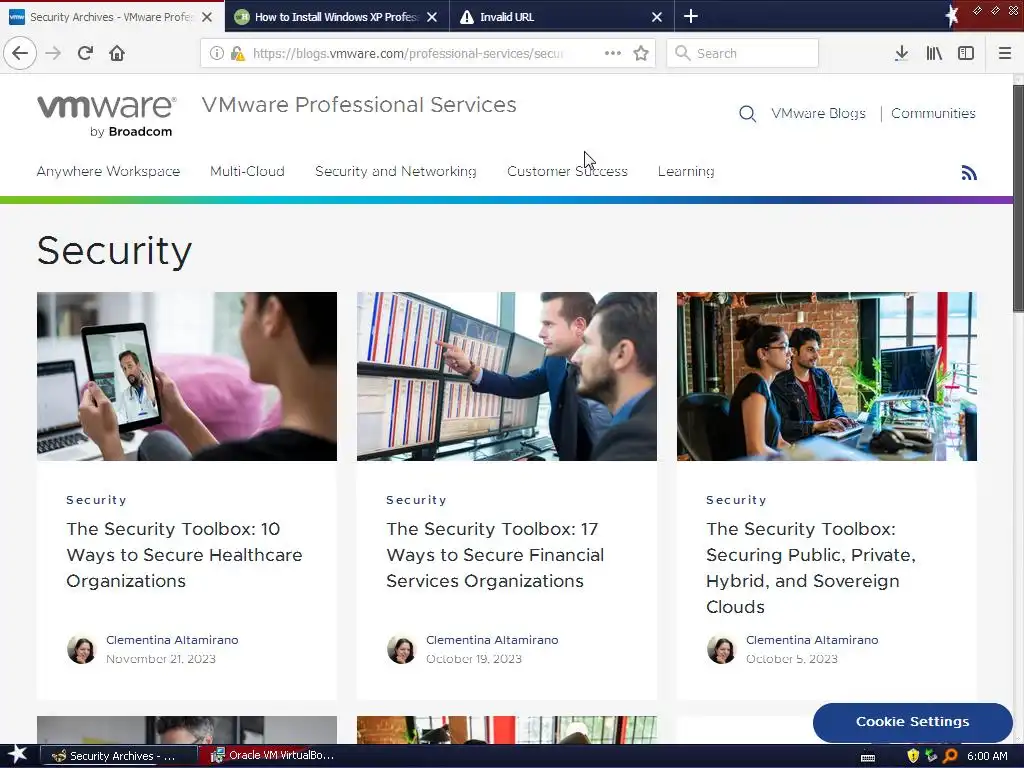
Task: Reload the current page
Action: 85,53
